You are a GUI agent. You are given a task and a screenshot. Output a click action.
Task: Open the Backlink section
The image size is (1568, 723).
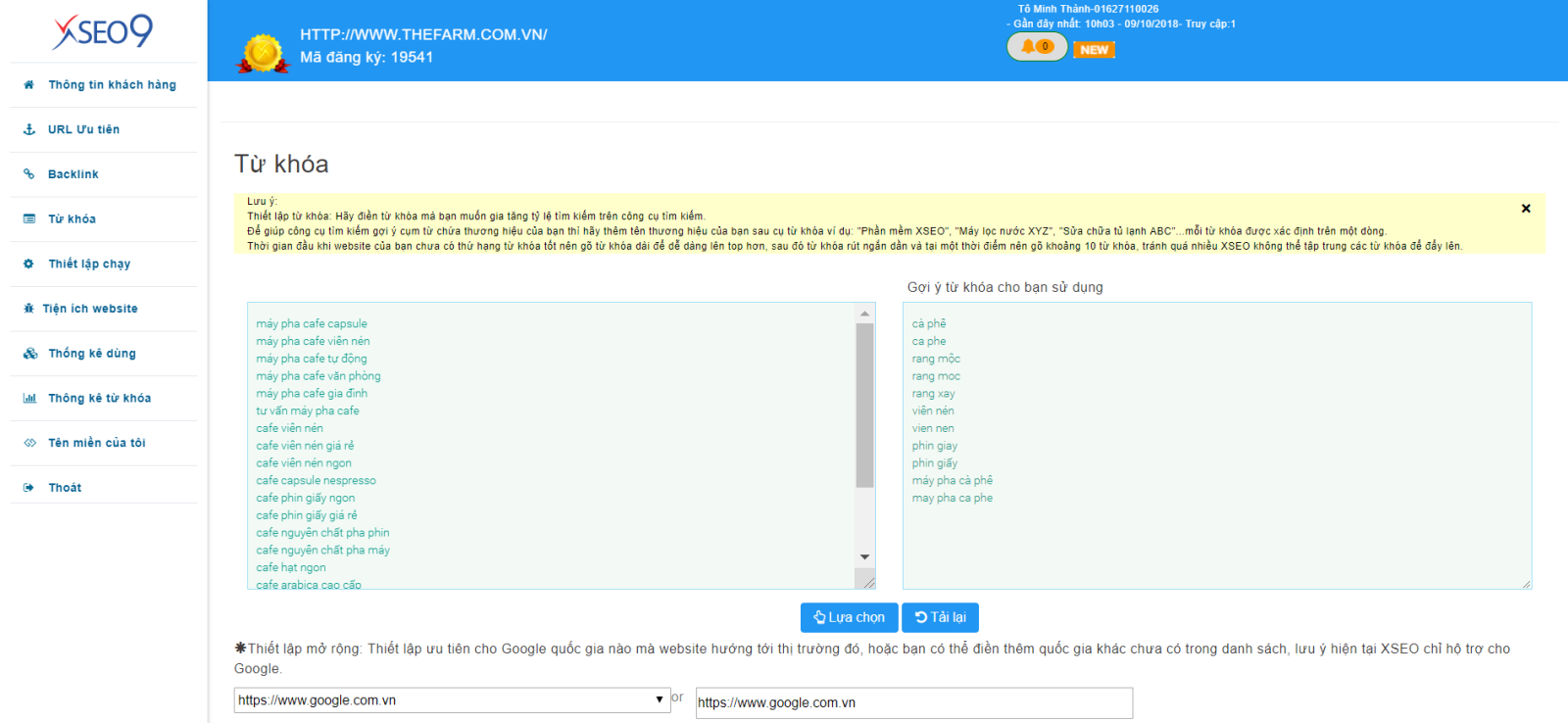click(73, 174)
